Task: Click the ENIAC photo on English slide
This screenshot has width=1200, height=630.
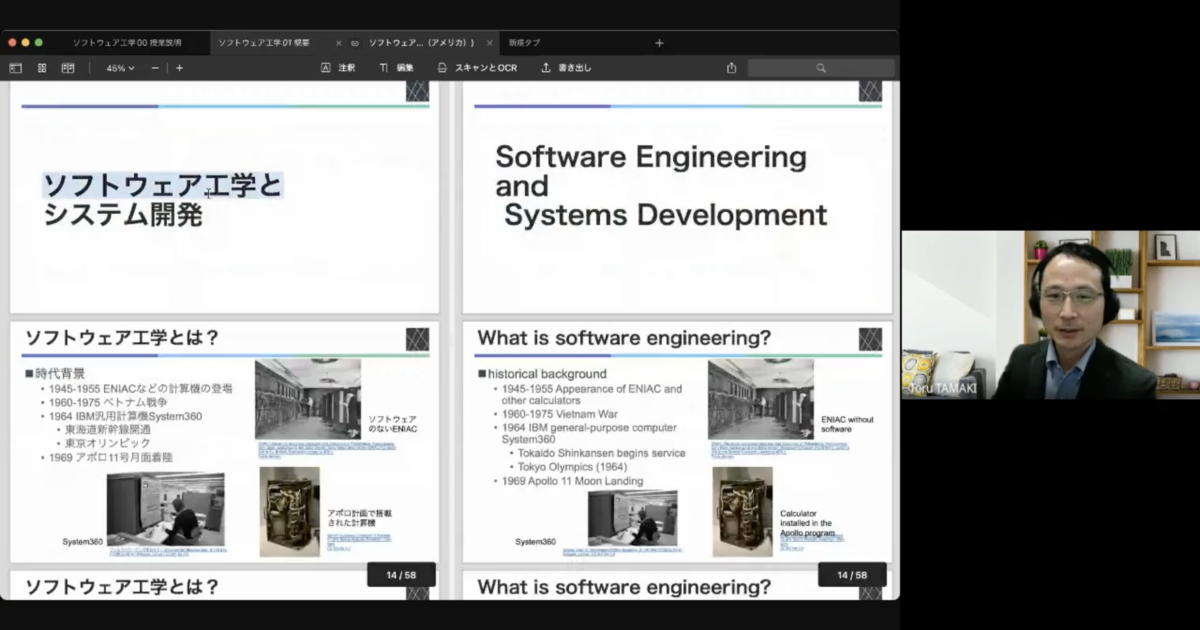Action: coord(760,398)
